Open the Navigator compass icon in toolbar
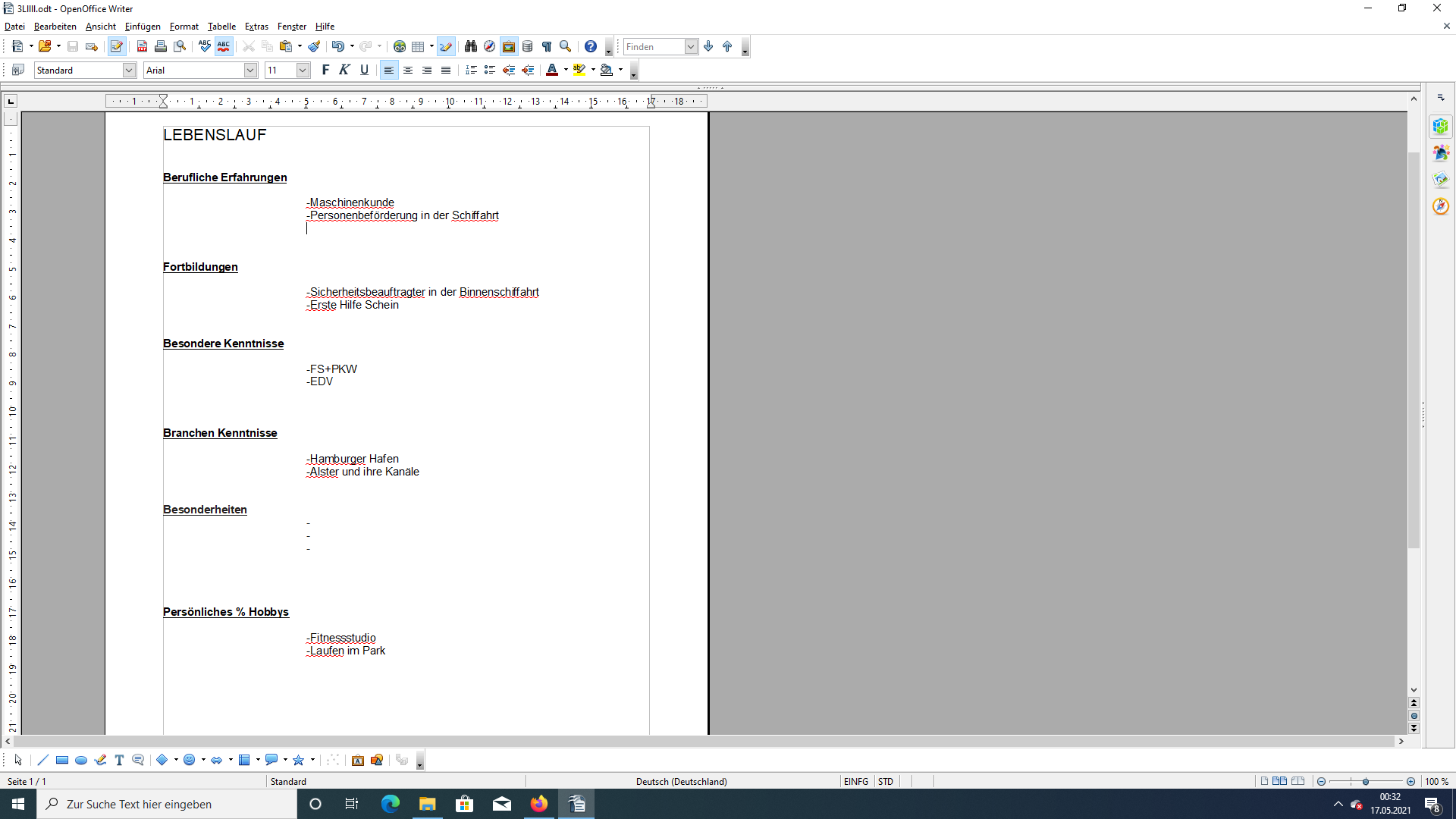1456x819 pixels. click(x=489, y=47)
